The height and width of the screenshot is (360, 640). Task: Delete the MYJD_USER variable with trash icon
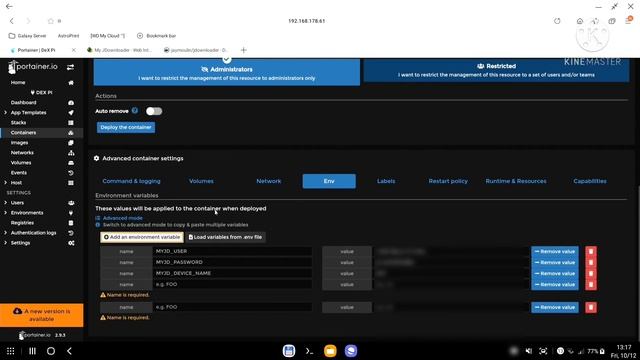coord(591,251)
